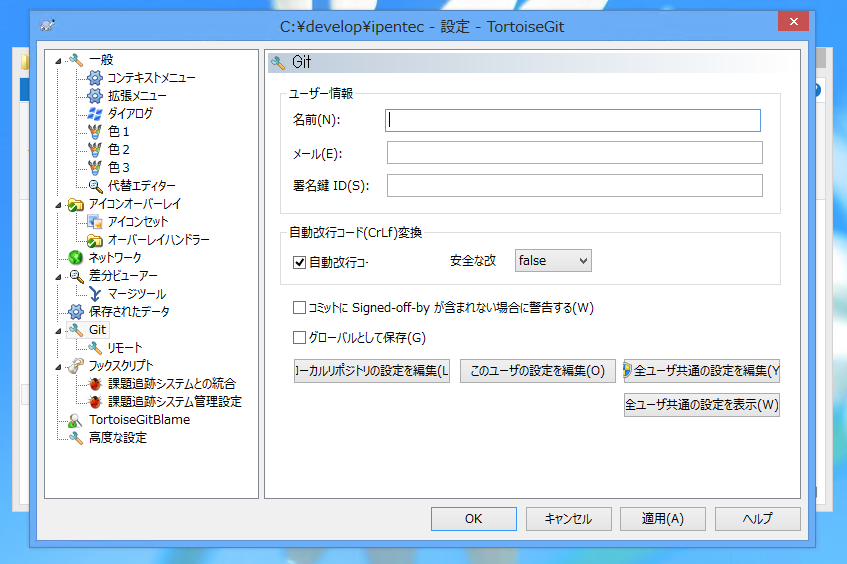The width and height of the screenshot is (847, 564).
Task: Close the TortoiseGit settings window
Action: point(794,22)
